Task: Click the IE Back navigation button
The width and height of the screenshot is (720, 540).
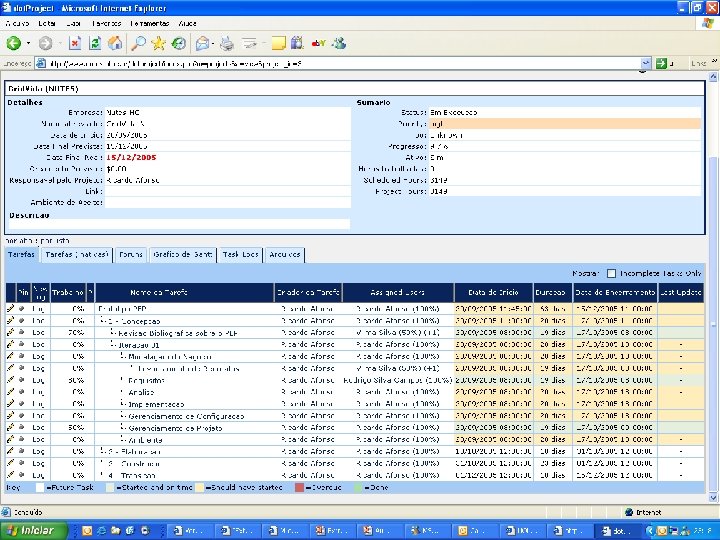Action: [x=14, y=43]
